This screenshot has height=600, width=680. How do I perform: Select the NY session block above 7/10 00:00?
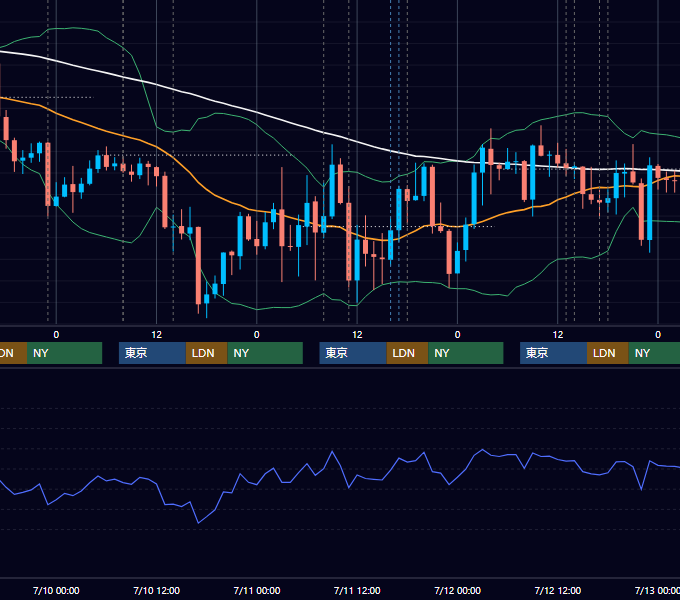click(64, 353)
